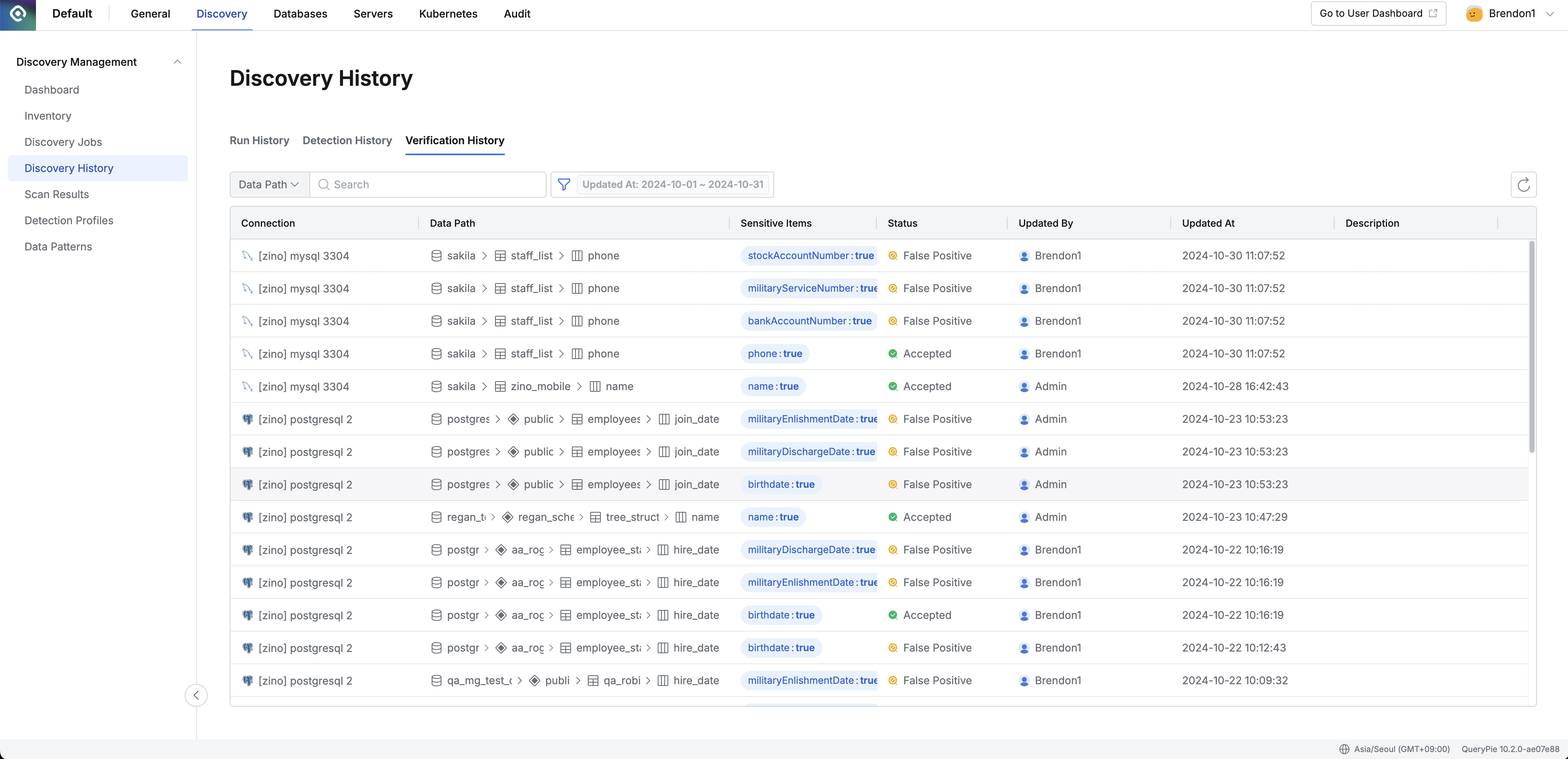Open the filter funnel icon
This screenshot has width=1568, height=759.
click(564, 184)
